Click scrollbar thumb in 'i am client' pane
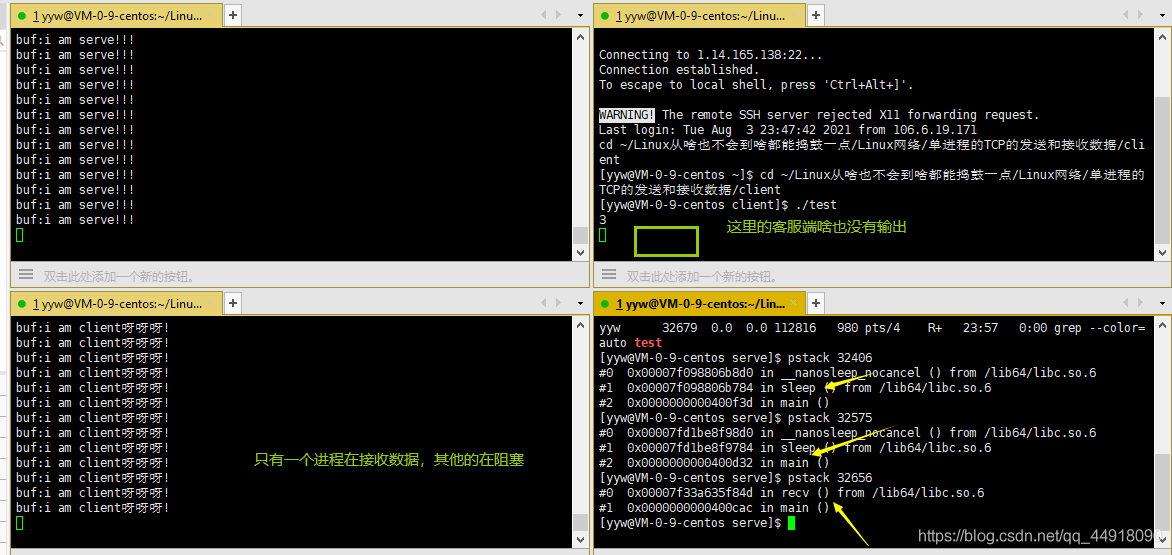1172x555 pixels. click(x=580, y=523)
